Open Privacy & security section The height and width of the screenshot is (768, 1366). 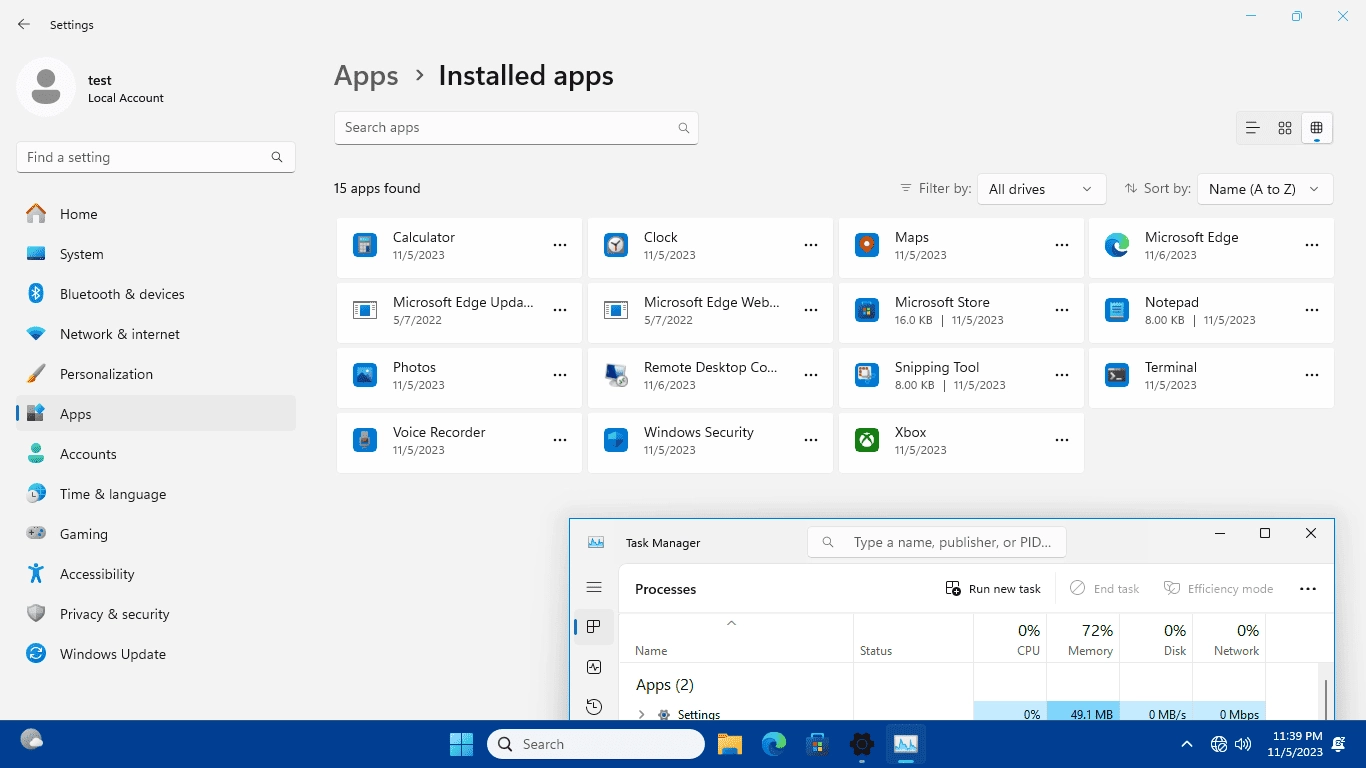point(156,614)
